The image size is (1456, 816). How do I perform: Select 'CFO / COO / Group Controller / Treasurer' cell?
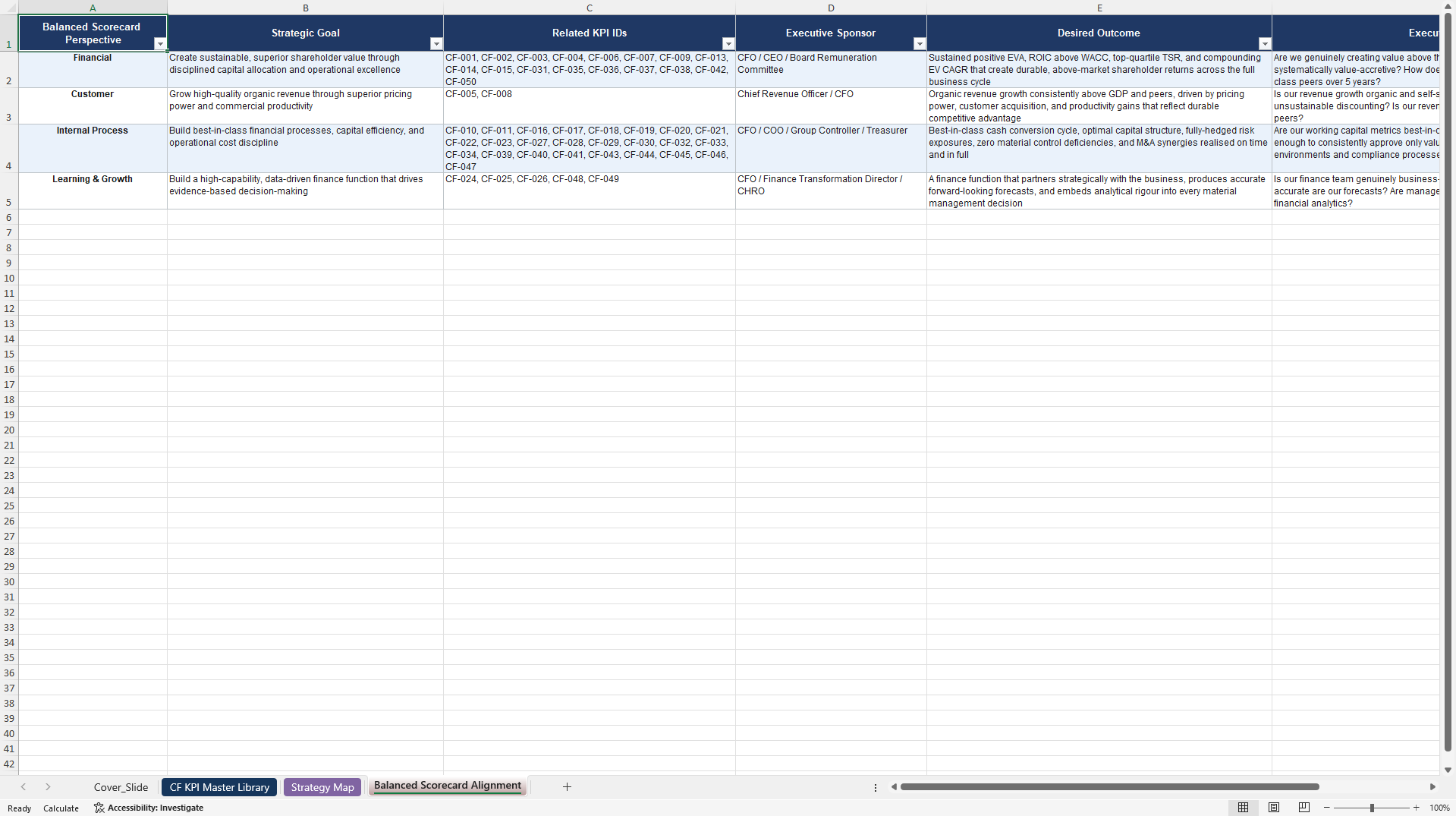(x=831, y=149)
